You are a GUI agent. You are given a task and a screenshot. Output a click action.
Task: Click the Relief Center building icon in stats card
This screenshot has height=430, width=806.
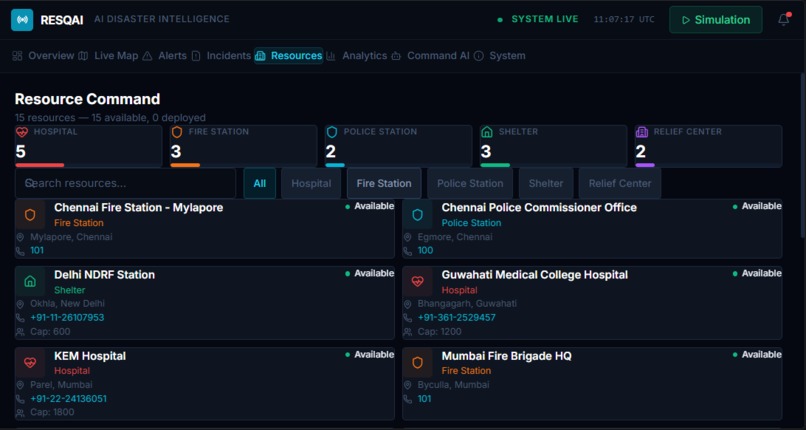(x=642, y=132)
